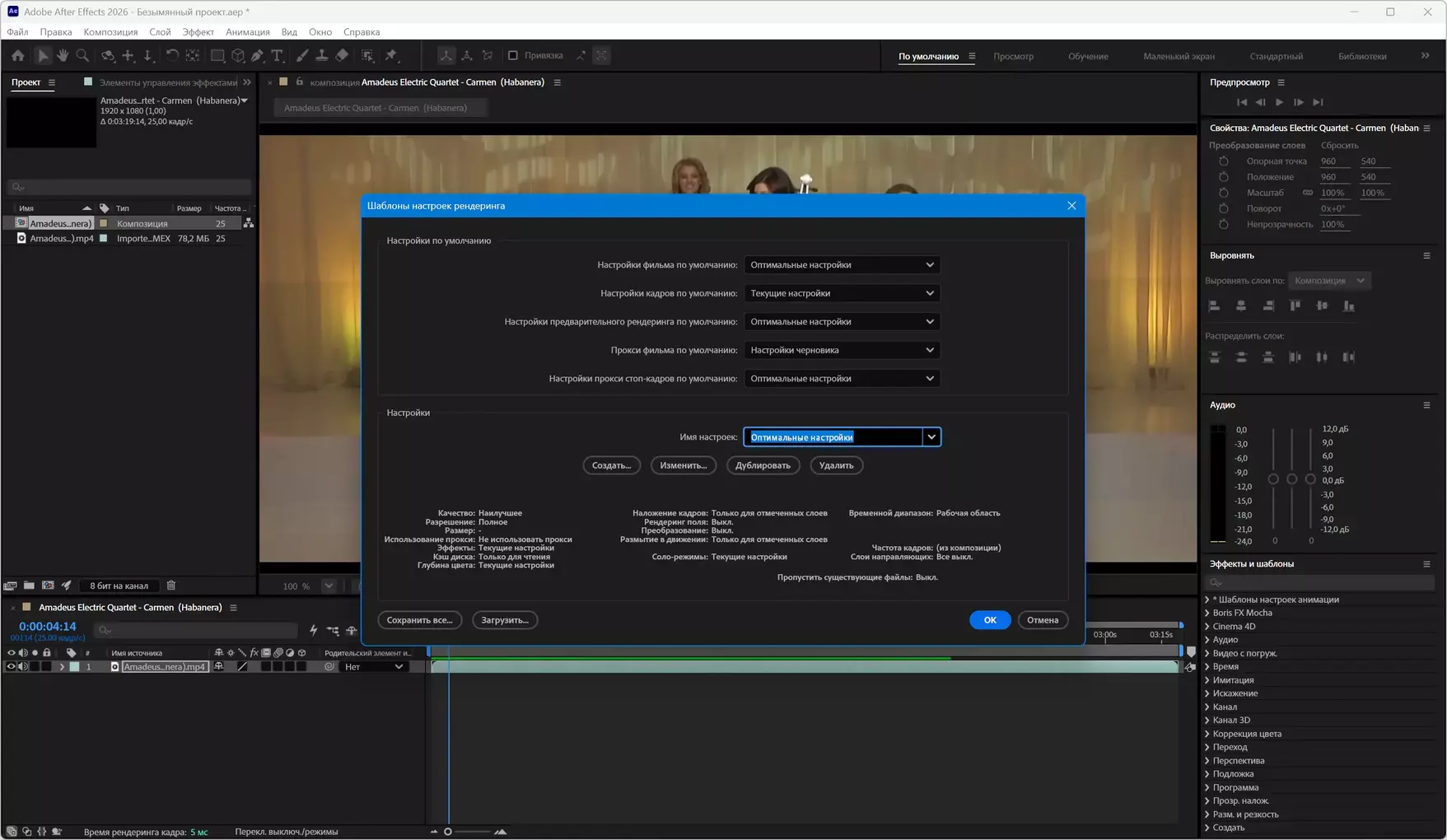Pick the Pen tool
This screenshot has width=1447, height=840.
click(x=257, y=56)
